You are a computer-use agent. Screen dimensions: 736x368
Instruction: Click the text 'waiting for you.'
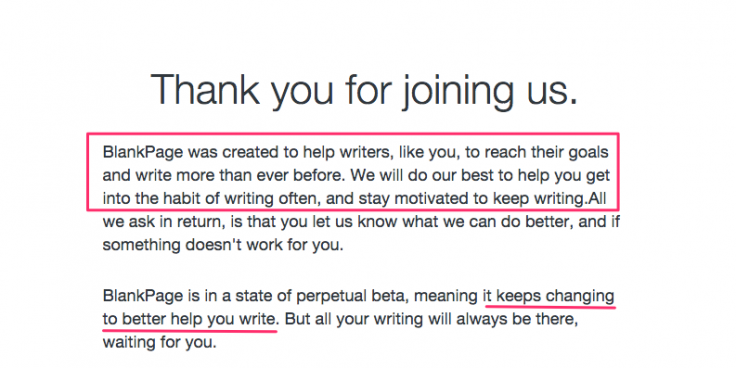(160, 342)
